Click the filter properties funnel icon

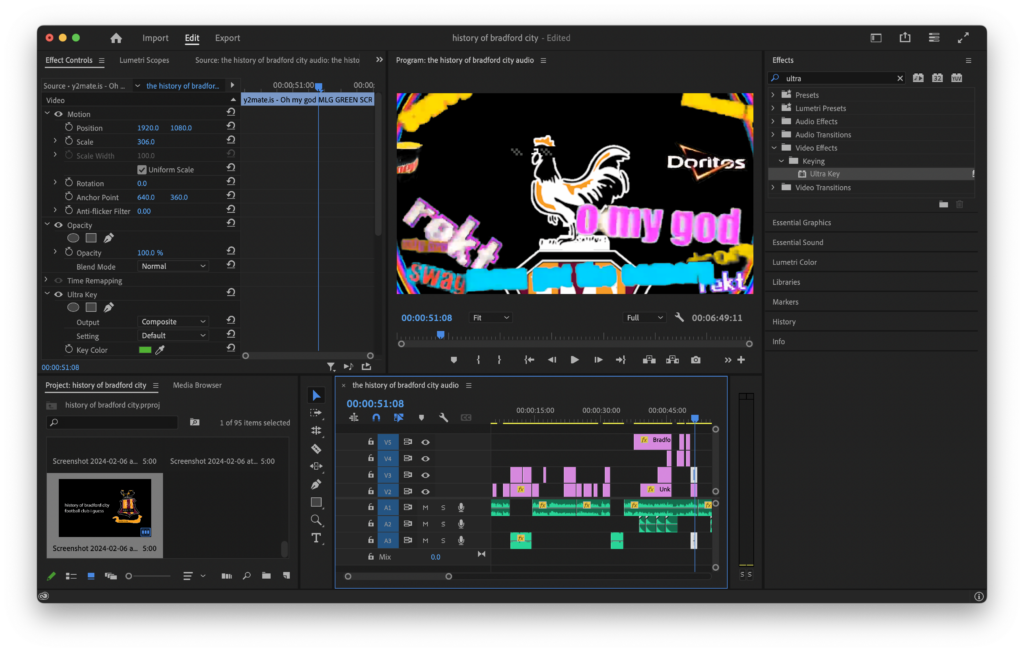(331, 367)
